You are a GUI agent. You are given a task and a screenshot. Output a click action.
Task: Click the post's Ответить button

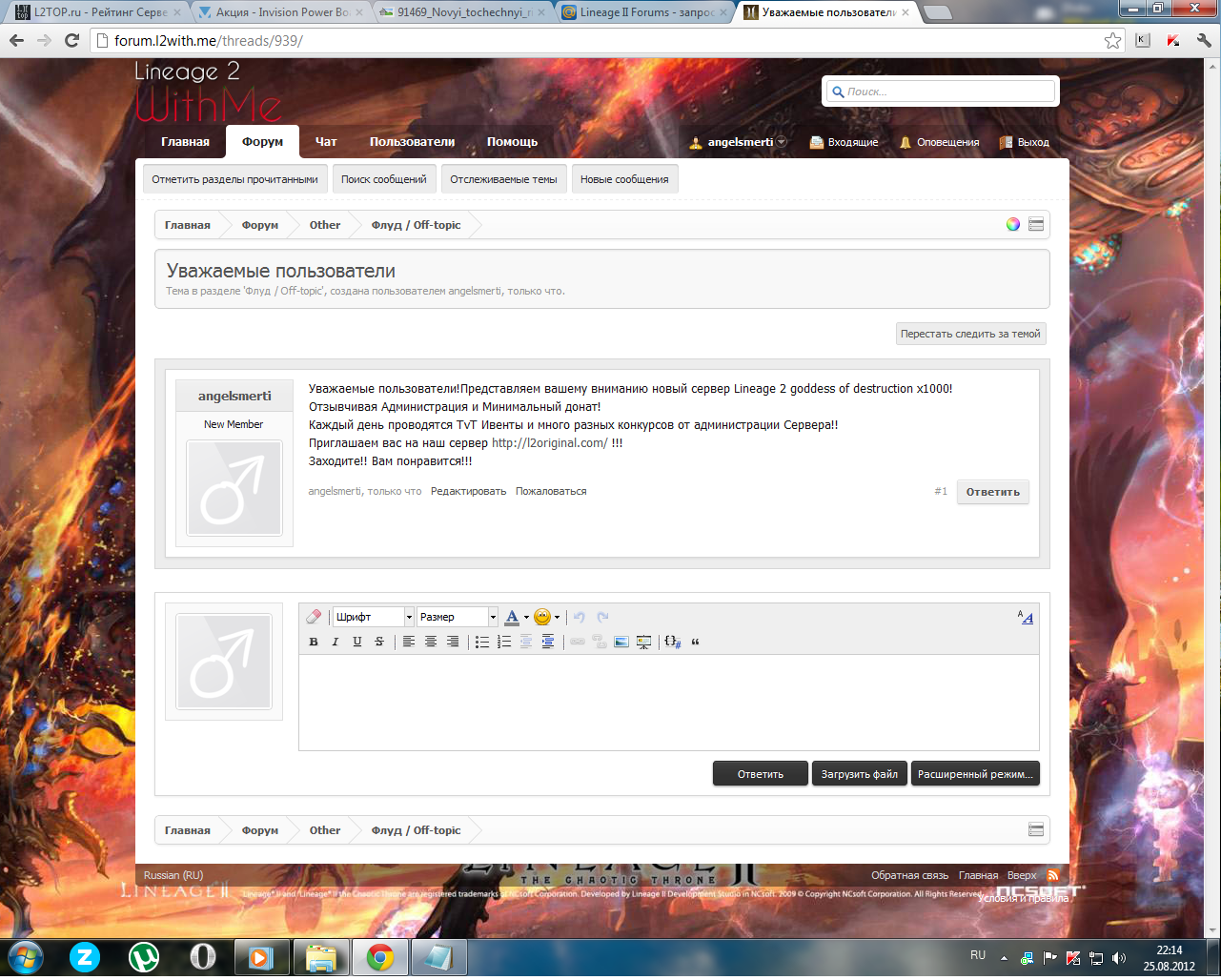992,492
